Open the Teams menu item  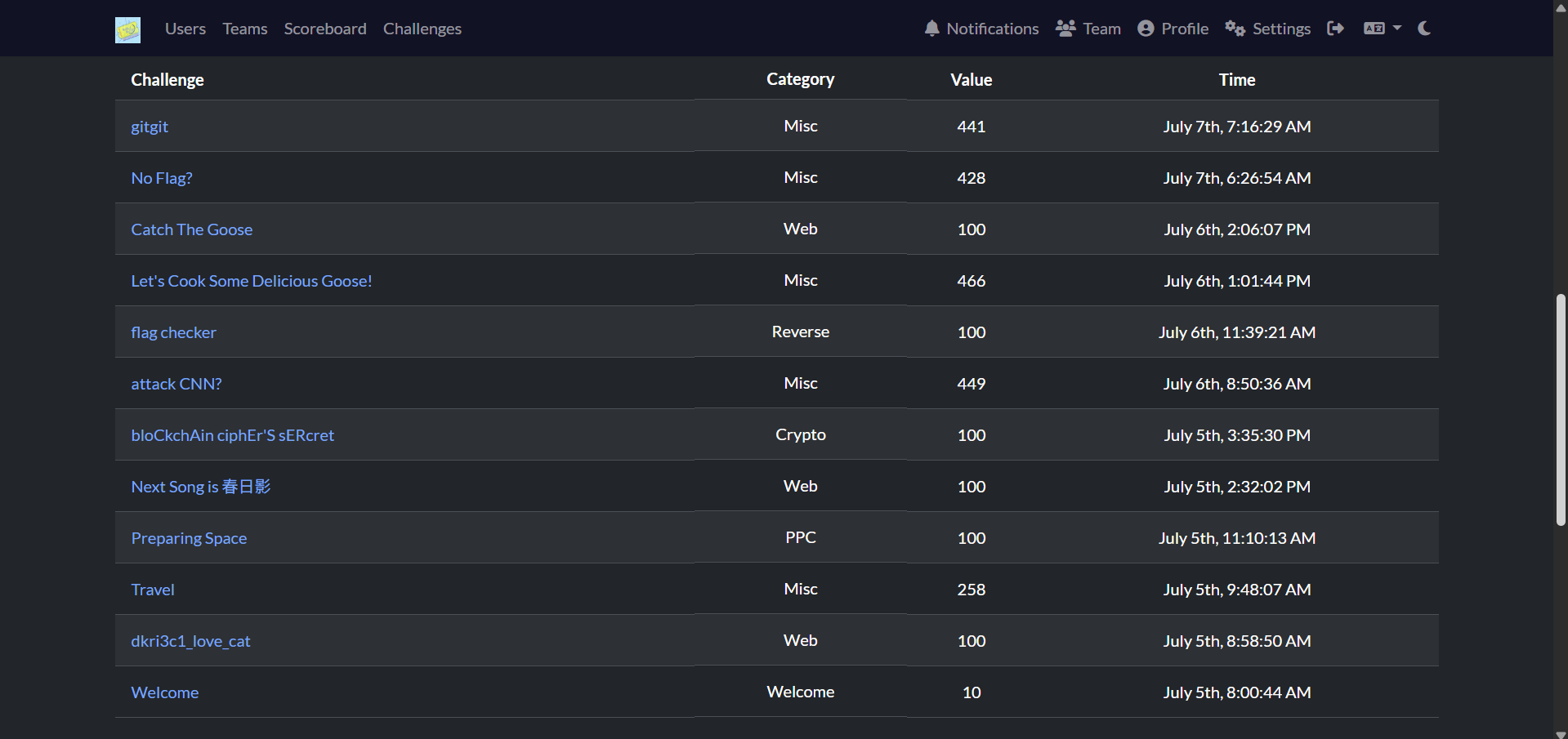coord(245,29)
